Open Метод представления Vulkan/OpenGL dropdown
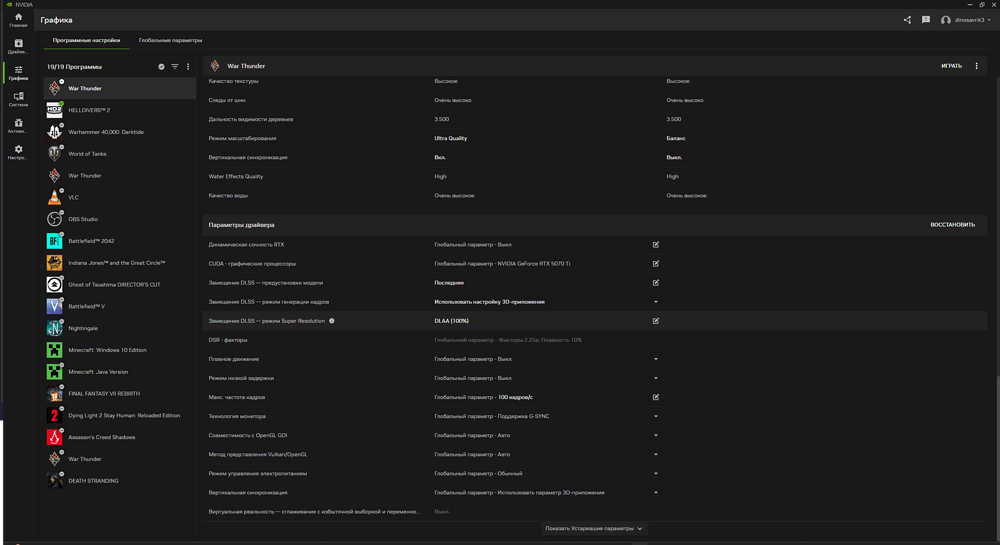 pyautogui.click(x=656, y=454)
